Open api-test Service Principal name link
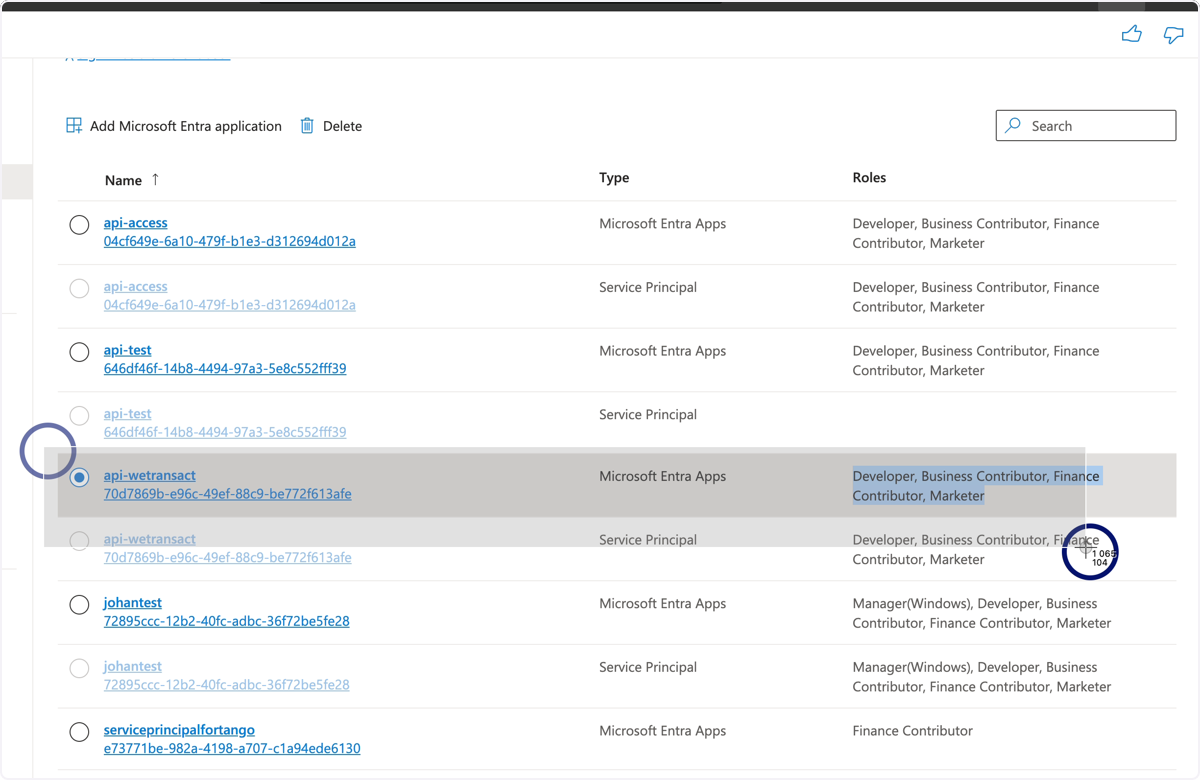The height and width of the screenshot is (780, 1200). tap(128, 413)
